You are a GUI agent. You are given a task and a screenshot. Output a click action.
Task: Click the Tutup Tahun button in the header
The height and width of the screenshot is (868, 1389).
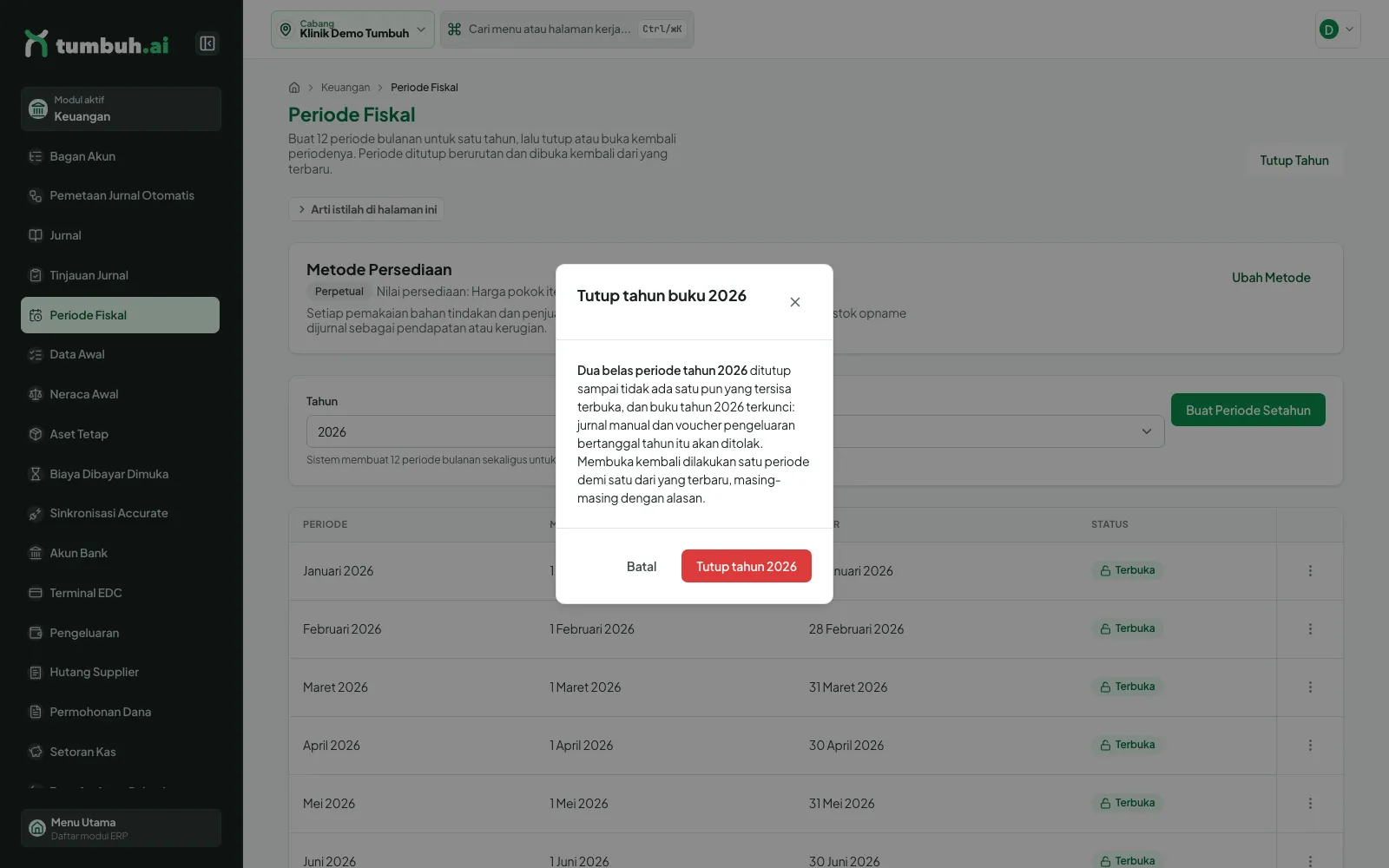[x=1294, y=161]
